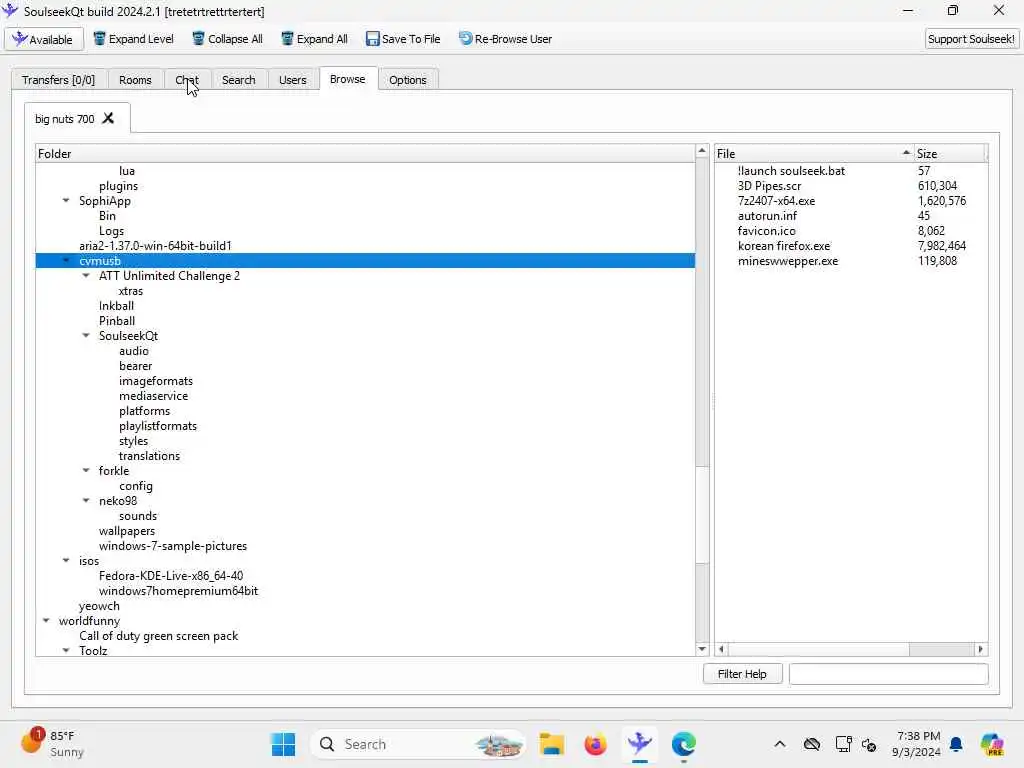This screenshot has height=768, width=1024.
Task: Select file 3D Pipes.scr
Action: (x=769, y=185)
